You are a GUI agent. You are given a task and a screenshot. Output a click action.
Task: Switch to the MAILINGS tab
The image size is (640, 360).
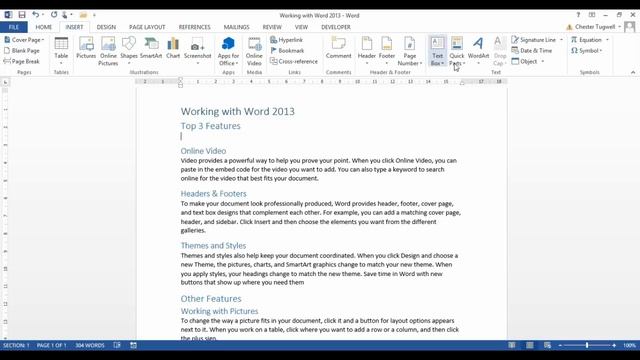point(236,27)
